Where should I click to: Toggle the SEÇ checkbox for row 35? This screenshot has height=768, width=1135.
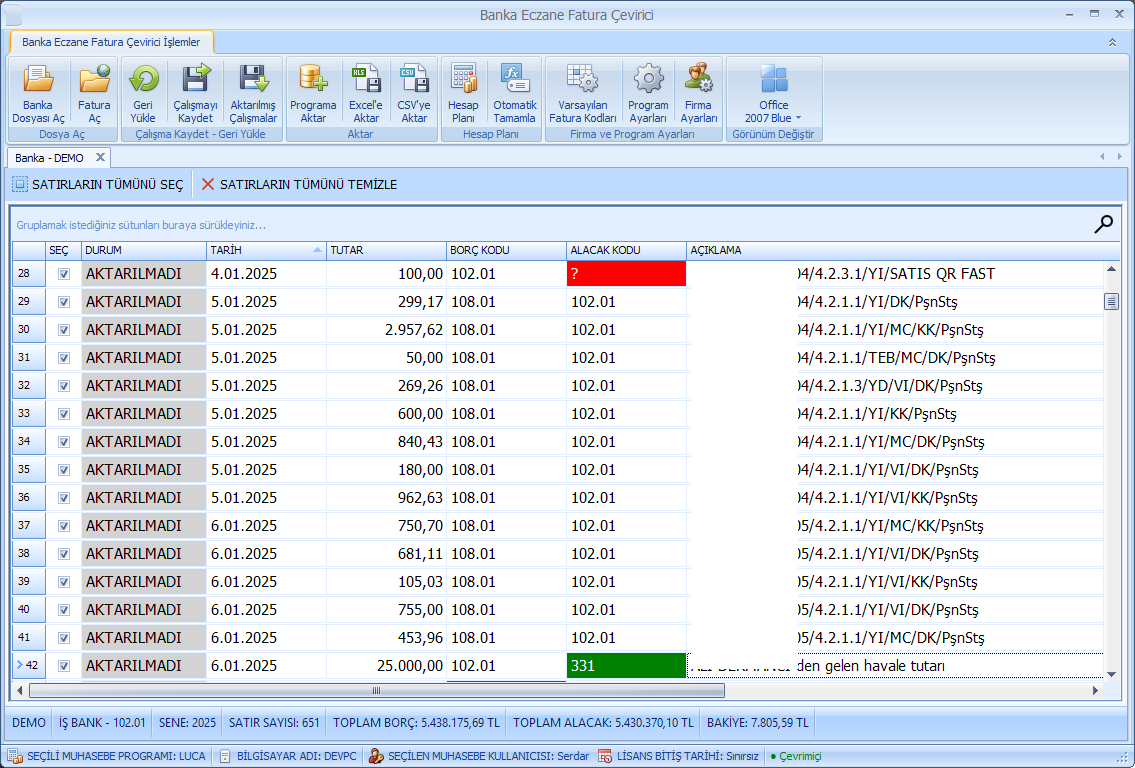[64, 470]
